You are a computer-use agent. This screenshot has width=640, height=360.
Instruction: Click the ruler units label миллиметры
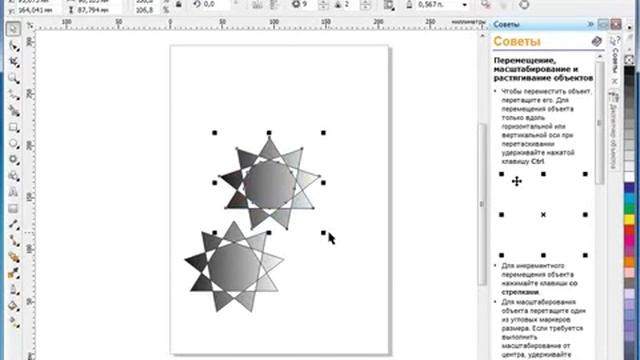tap(469, 22)
